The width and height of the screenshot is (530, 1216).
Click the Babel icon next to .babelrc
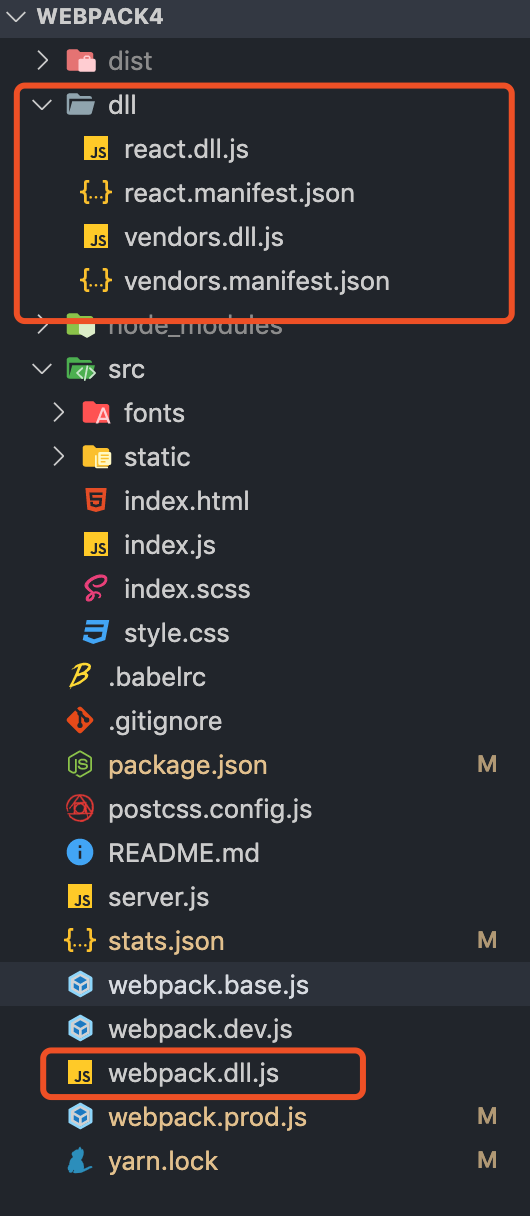pyautogui.click(x=80, y=677)
